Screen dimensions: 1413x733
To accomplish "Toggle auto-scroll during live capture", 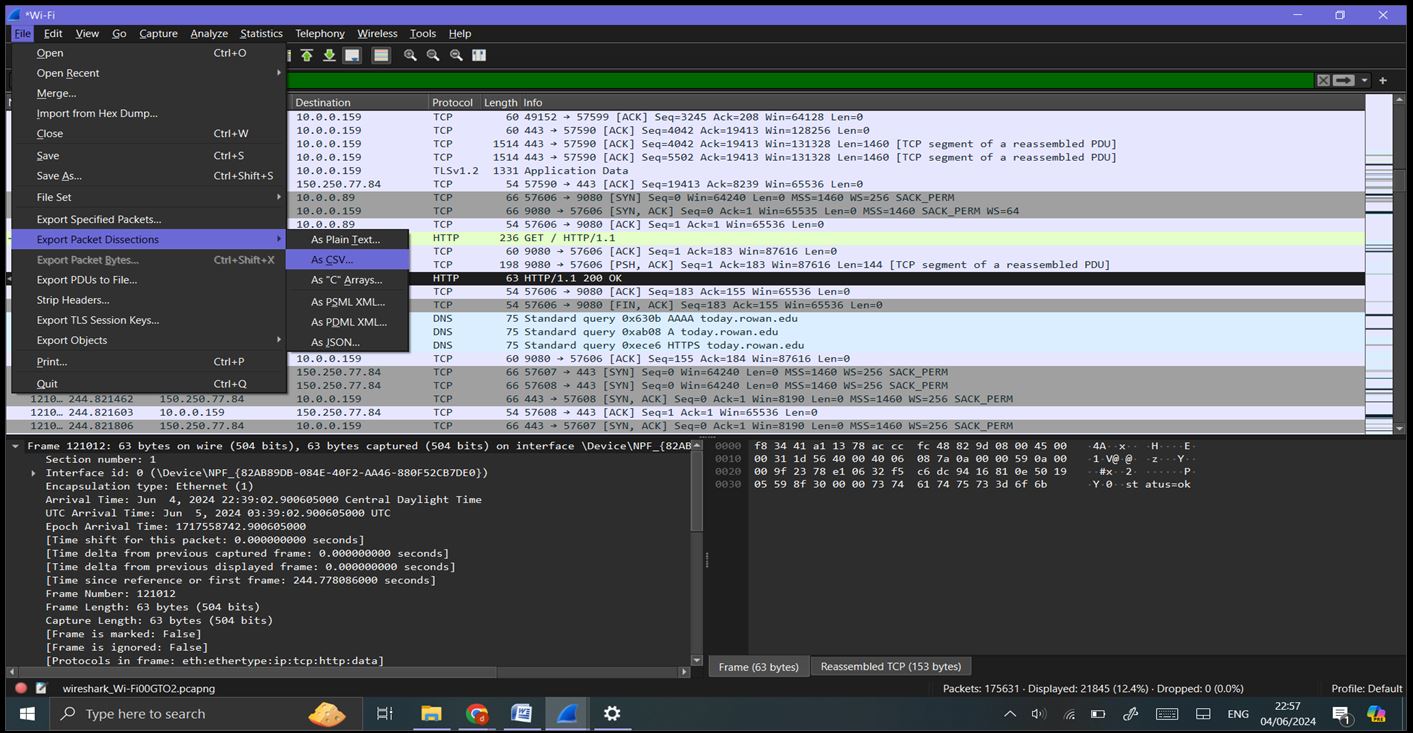I will (x=351, y=55).
